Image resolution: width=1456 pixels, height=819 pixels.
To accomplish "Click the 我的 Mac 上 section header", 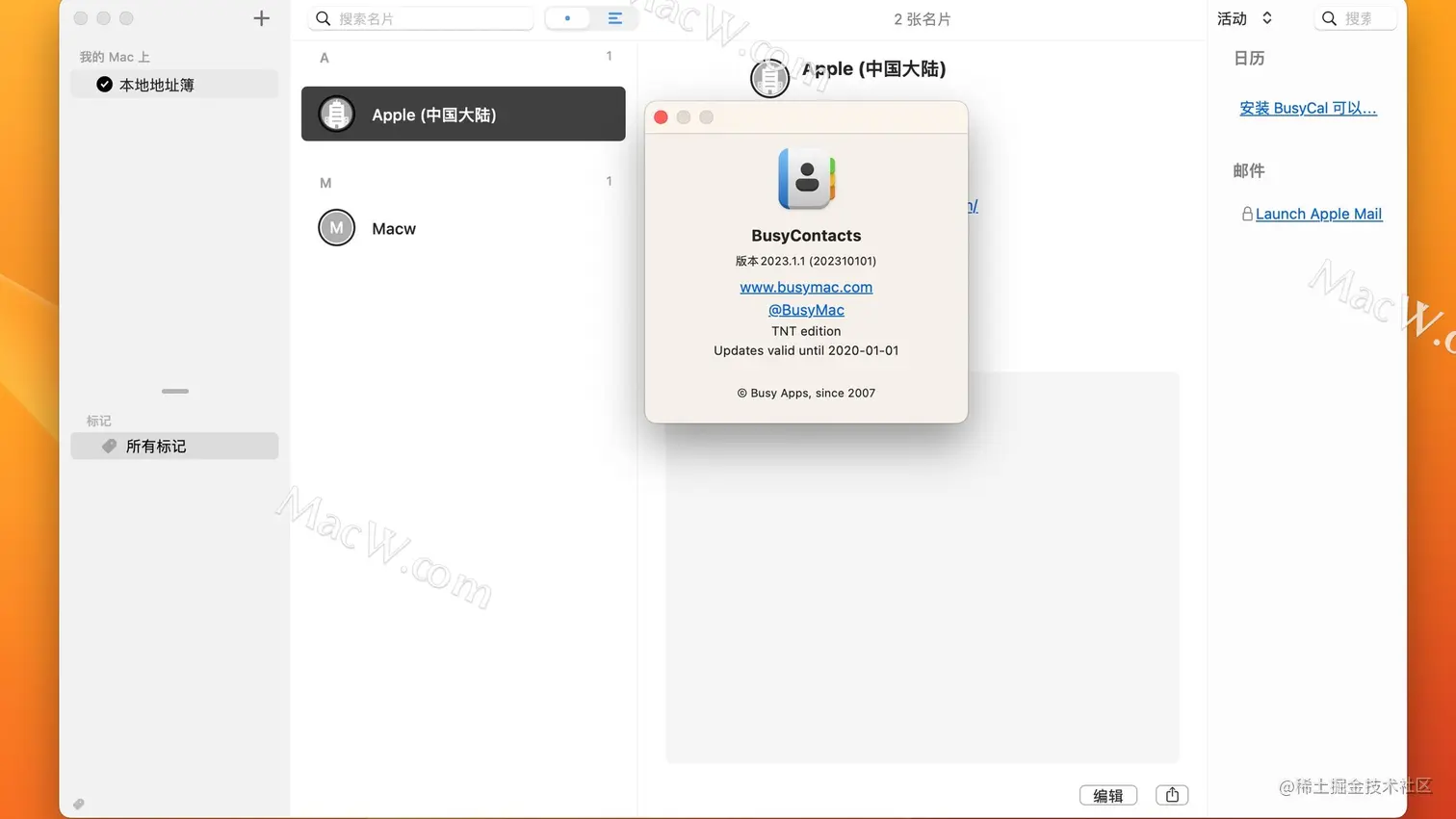I will click(115, 57).
